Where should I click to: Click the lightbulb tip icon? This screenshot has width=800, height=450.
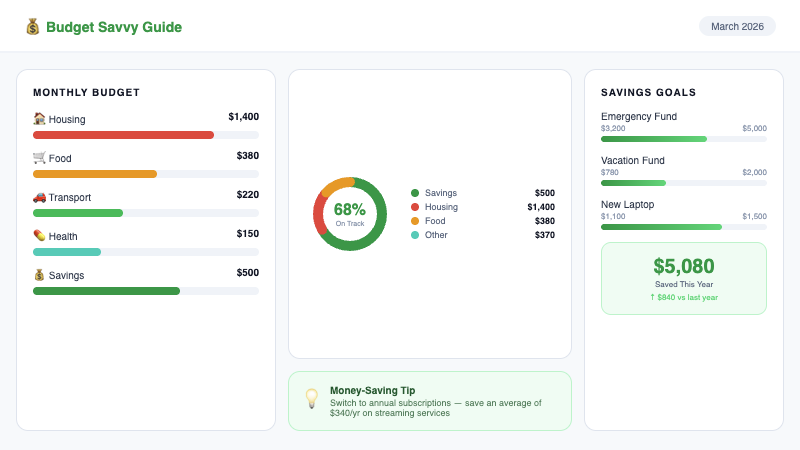[x=311, y=399]
